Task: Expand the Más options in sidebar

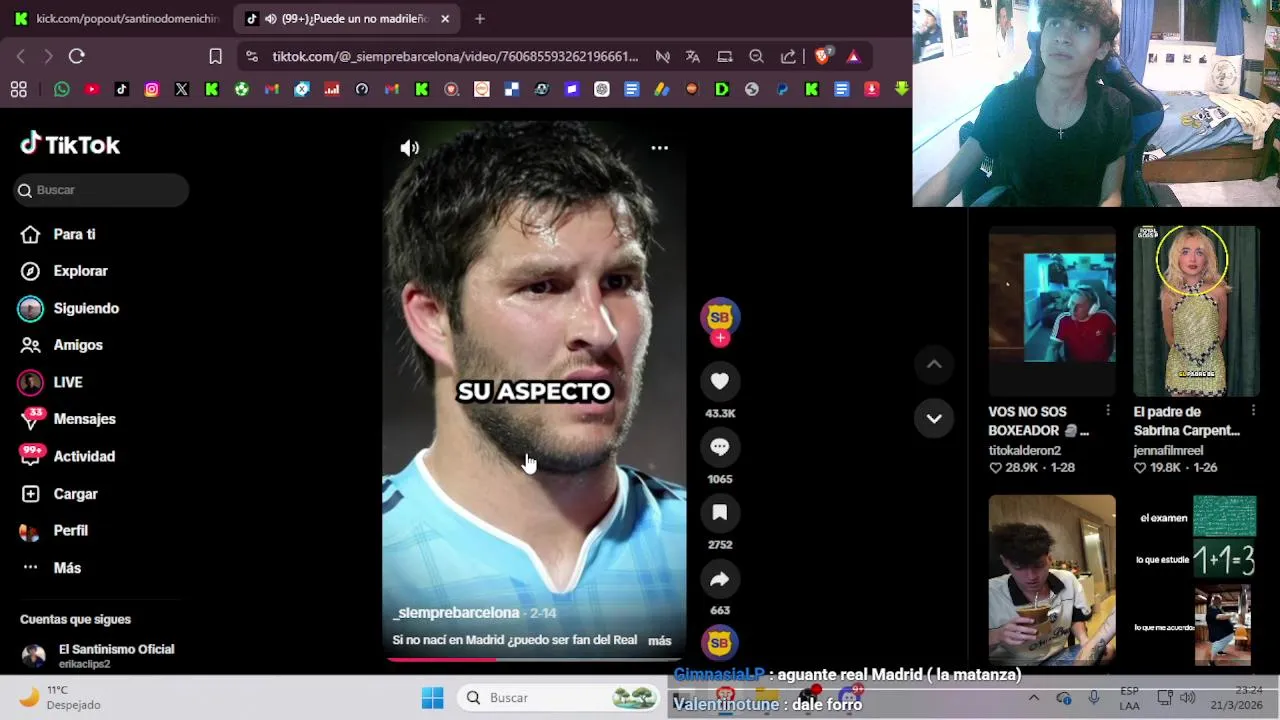Action: pos(51,568)
